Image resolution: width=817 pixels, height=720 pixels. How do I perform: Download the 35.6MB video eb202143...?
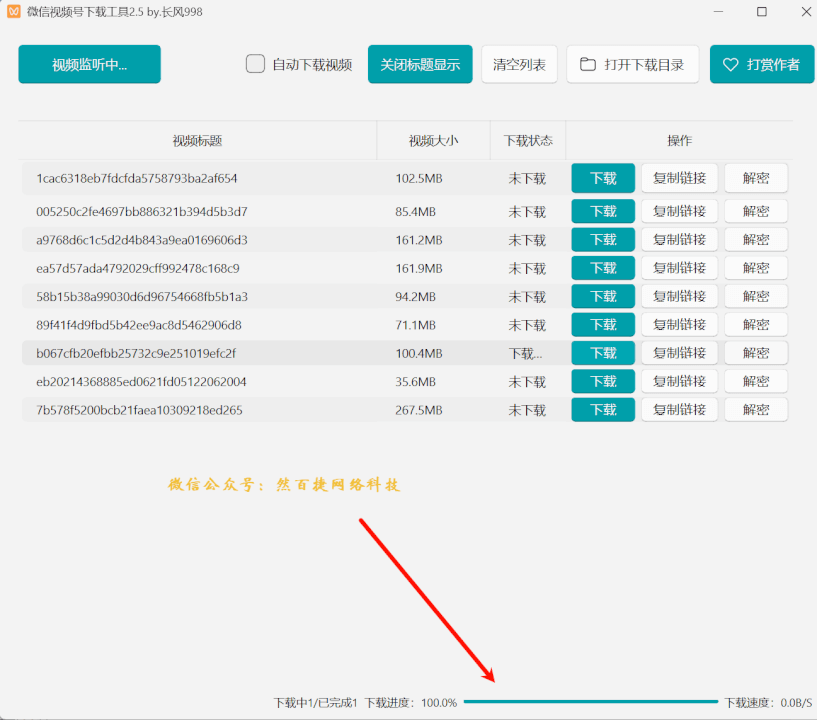(x=603, y=381)
